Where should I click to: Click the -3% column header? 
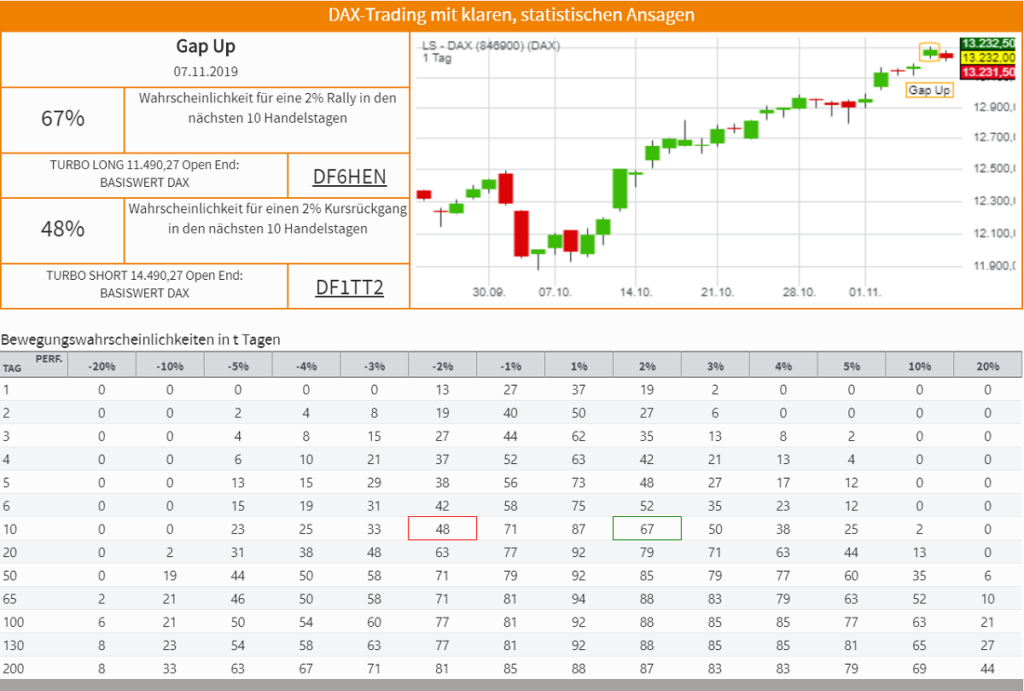(x=374, y=366)
